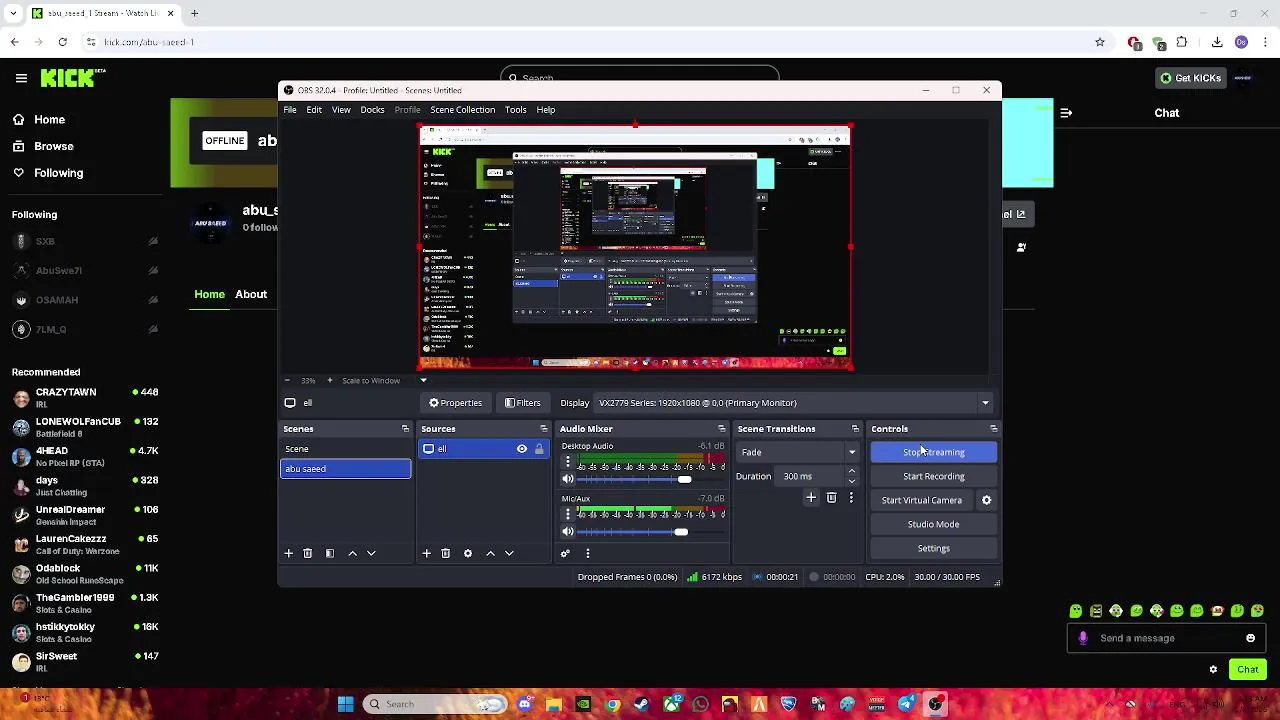Decrease transition duration with down stepper
The width and height of the screenshot is (1280, 720).
tap(852, 481)
